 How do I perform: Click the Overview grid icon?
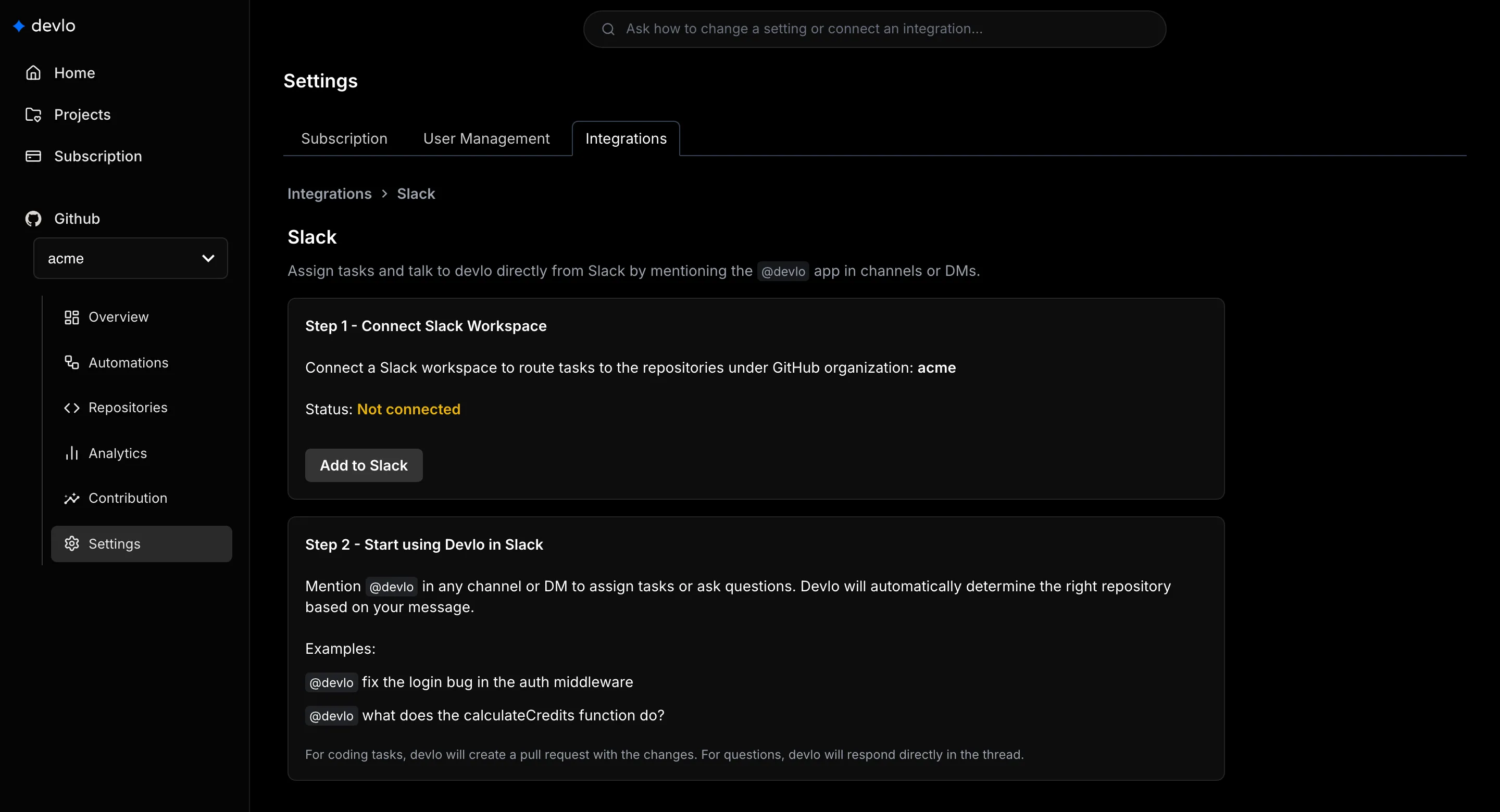(72, 317)
